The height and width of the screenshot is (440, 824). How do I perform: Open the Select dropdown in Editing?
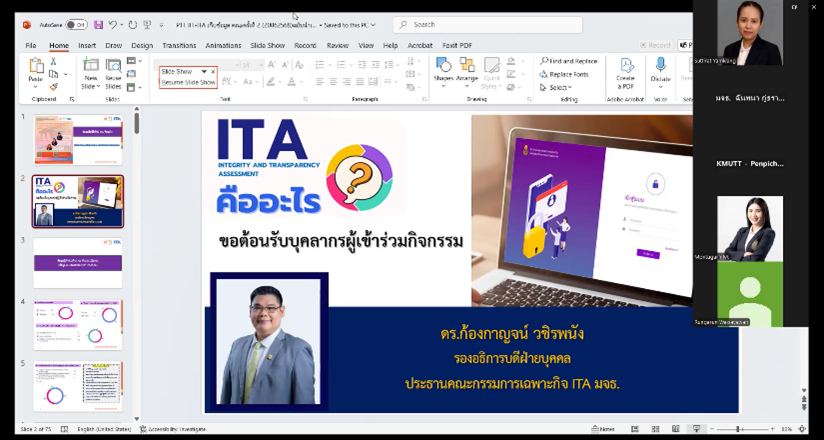coord(556,87)
